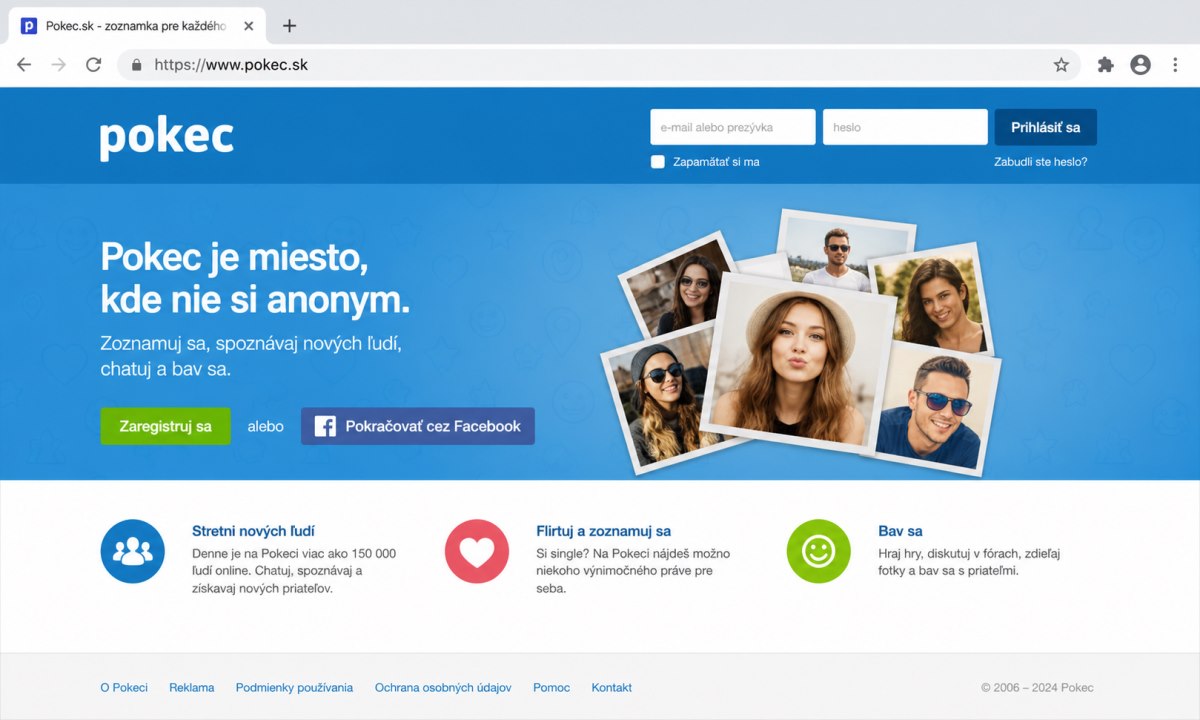Tick the Zapamätať si ma checkbox
This screenshot has width=1200, height=720.
[x=658, y=162]
